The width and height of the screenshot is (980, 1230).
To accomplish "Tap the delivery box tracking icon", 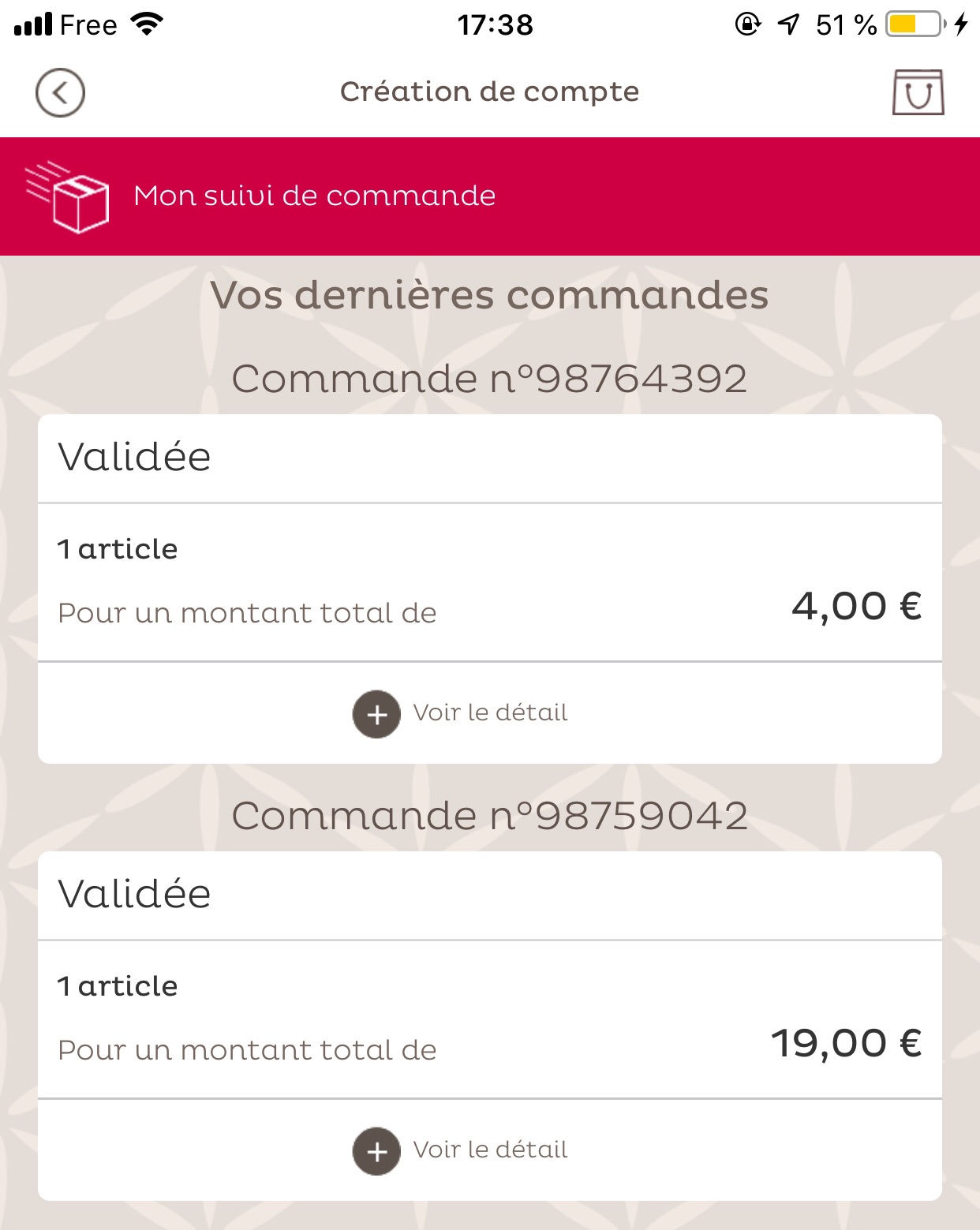I will coord(68,196).
